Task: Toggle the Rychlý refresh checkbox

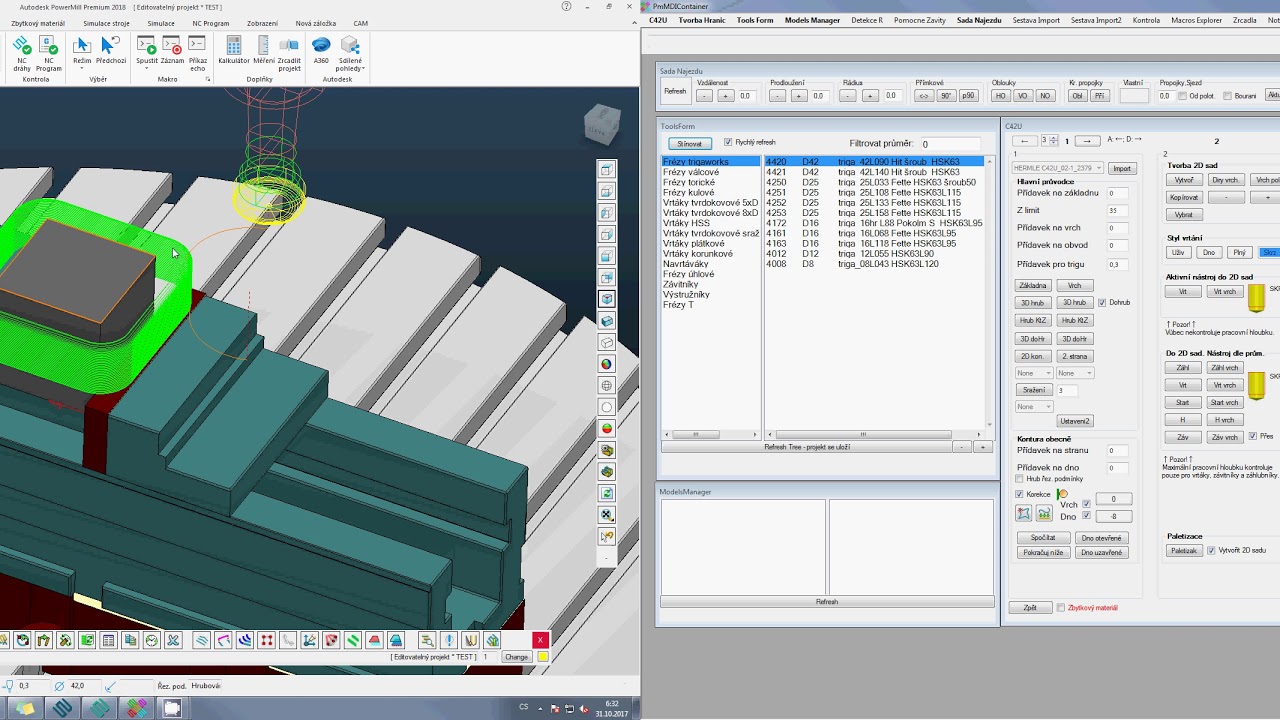Action: [x=728, y=143]
